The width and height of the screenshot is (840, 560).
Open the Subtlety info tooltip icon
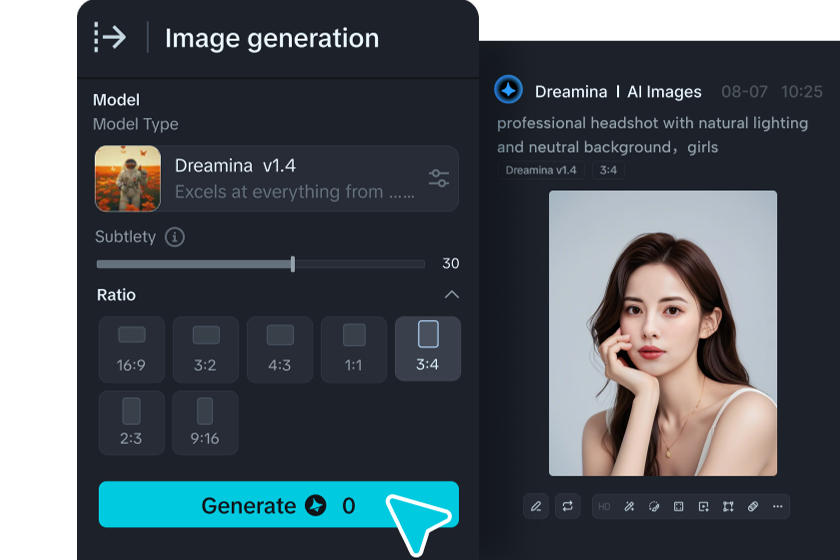point(175,237)
